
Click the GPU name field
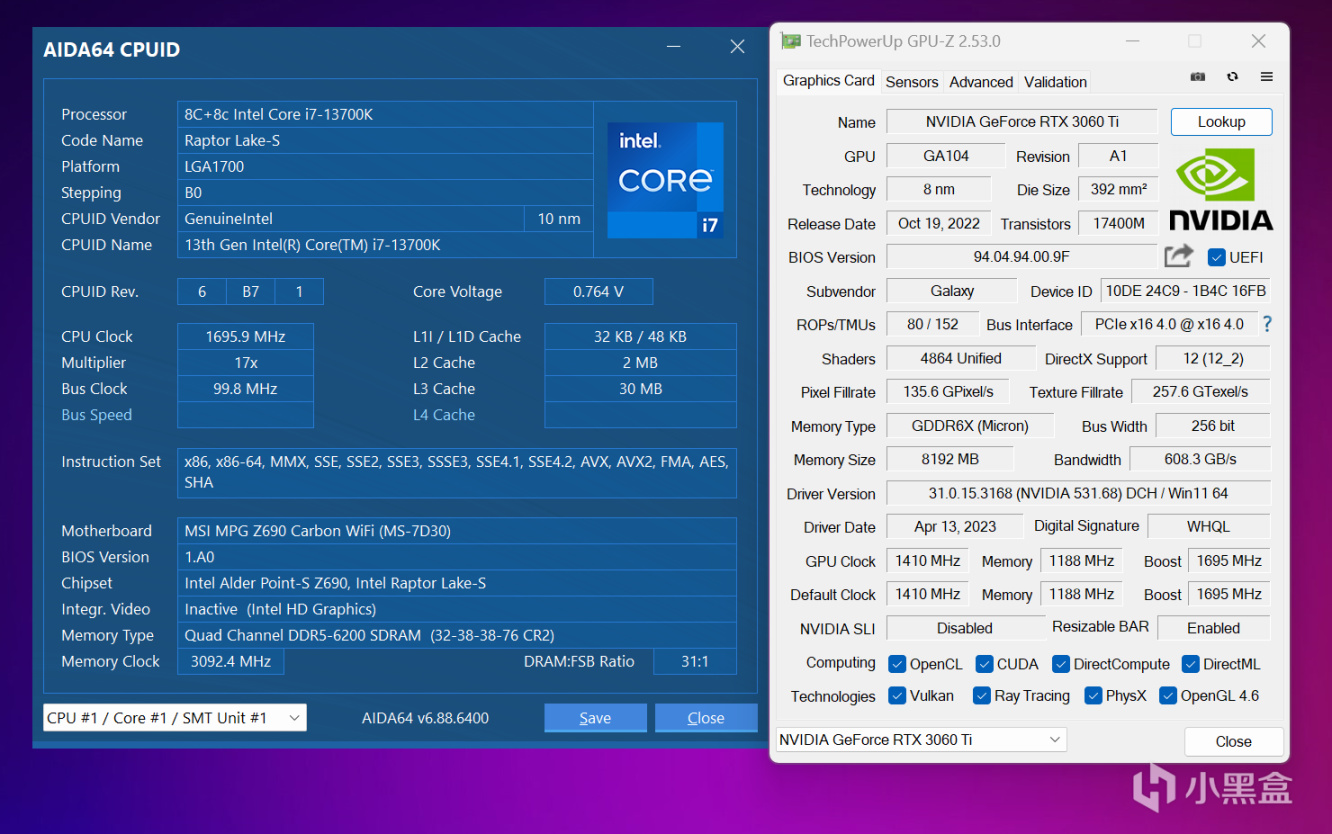[1021, 122]
